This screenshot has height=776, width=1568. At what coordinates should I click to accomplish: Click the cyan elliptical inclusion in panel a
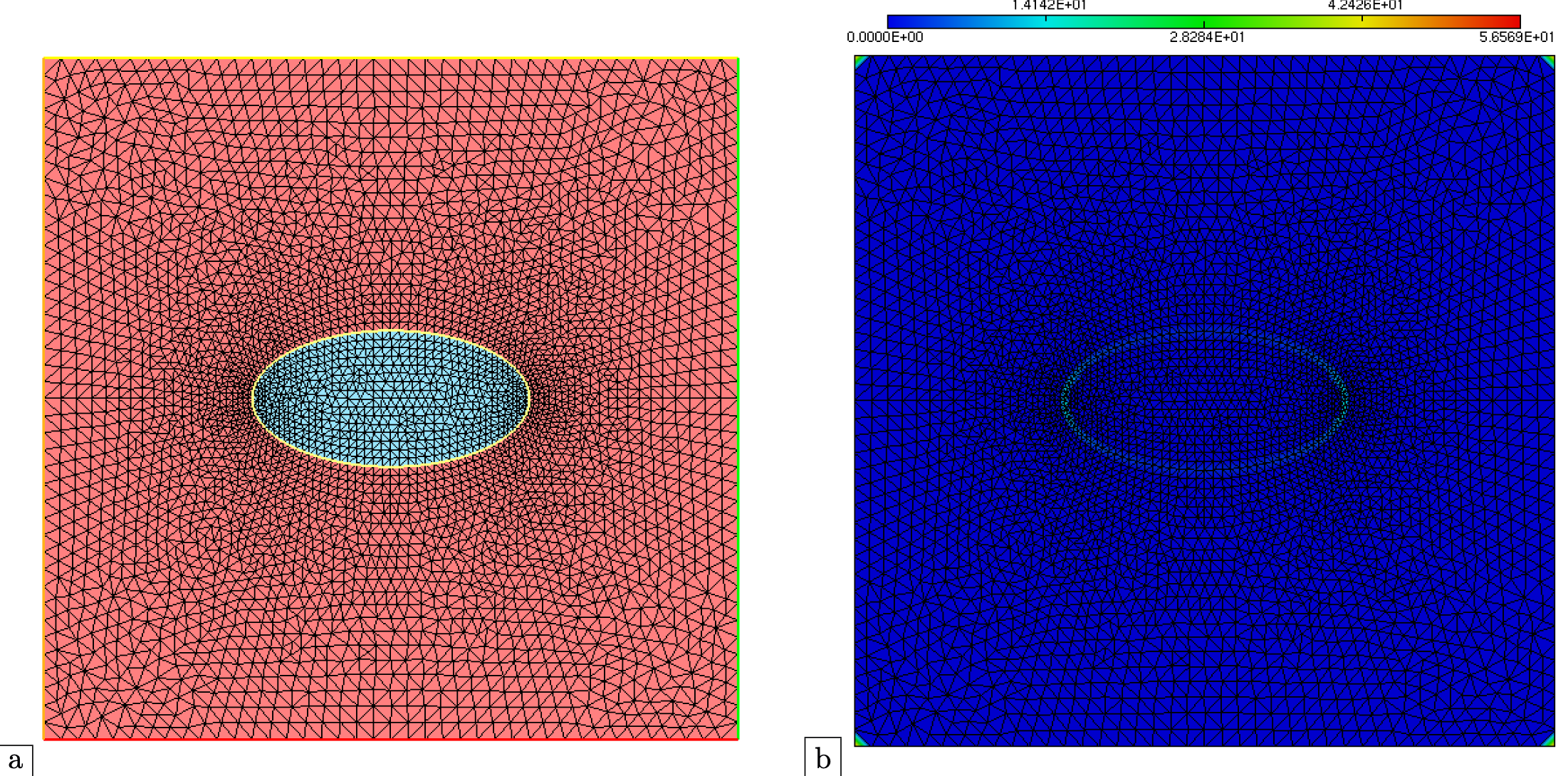point(390,399)
